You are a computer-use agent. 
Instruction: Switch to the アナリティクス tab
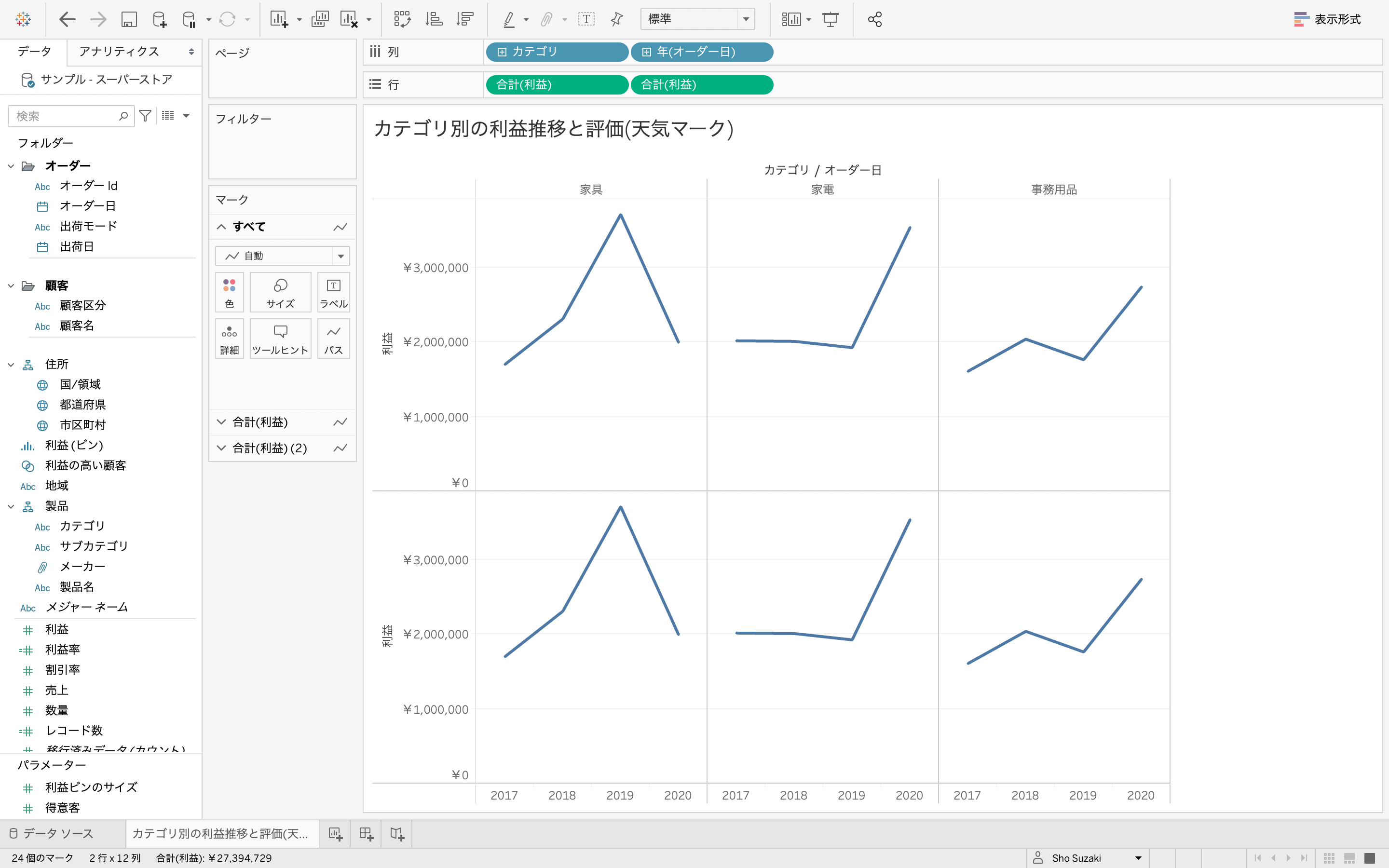119,52
